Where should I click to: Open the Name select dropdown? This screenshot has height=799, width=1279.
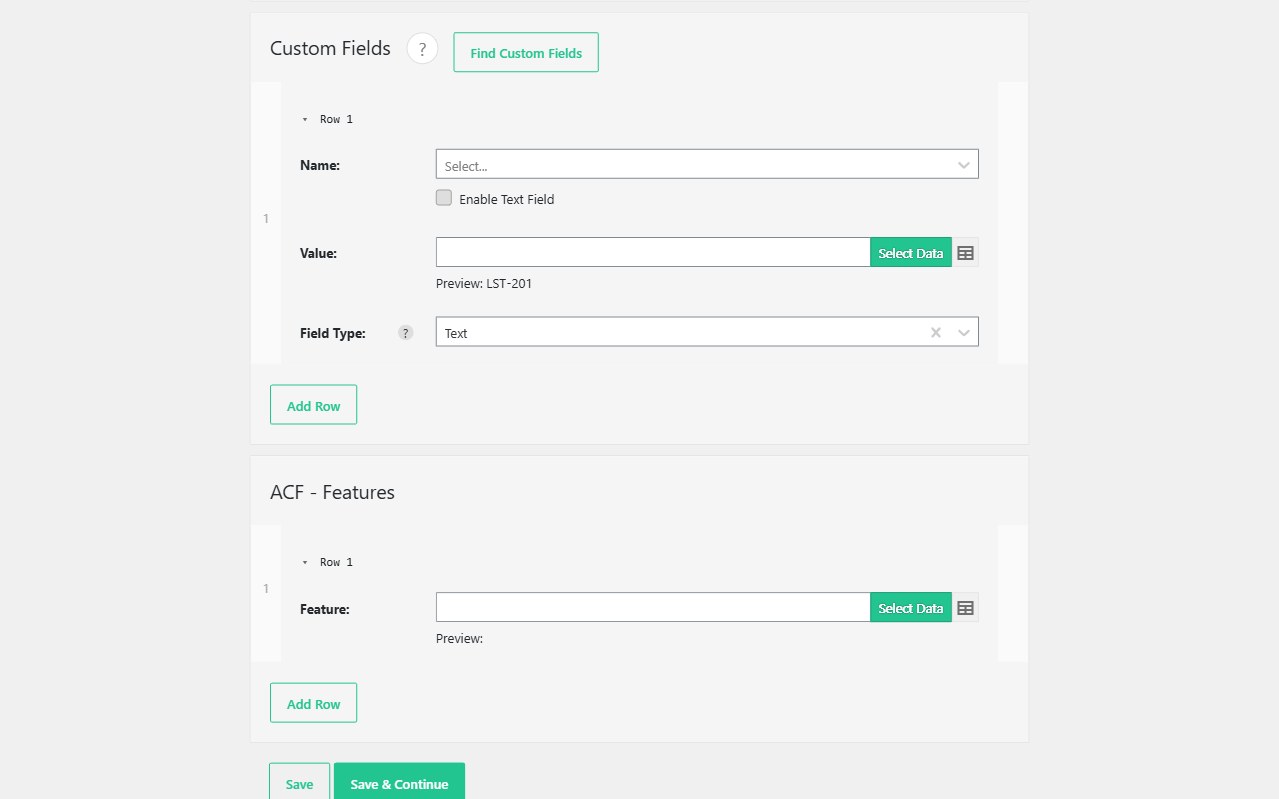click(x=707, y=164)
